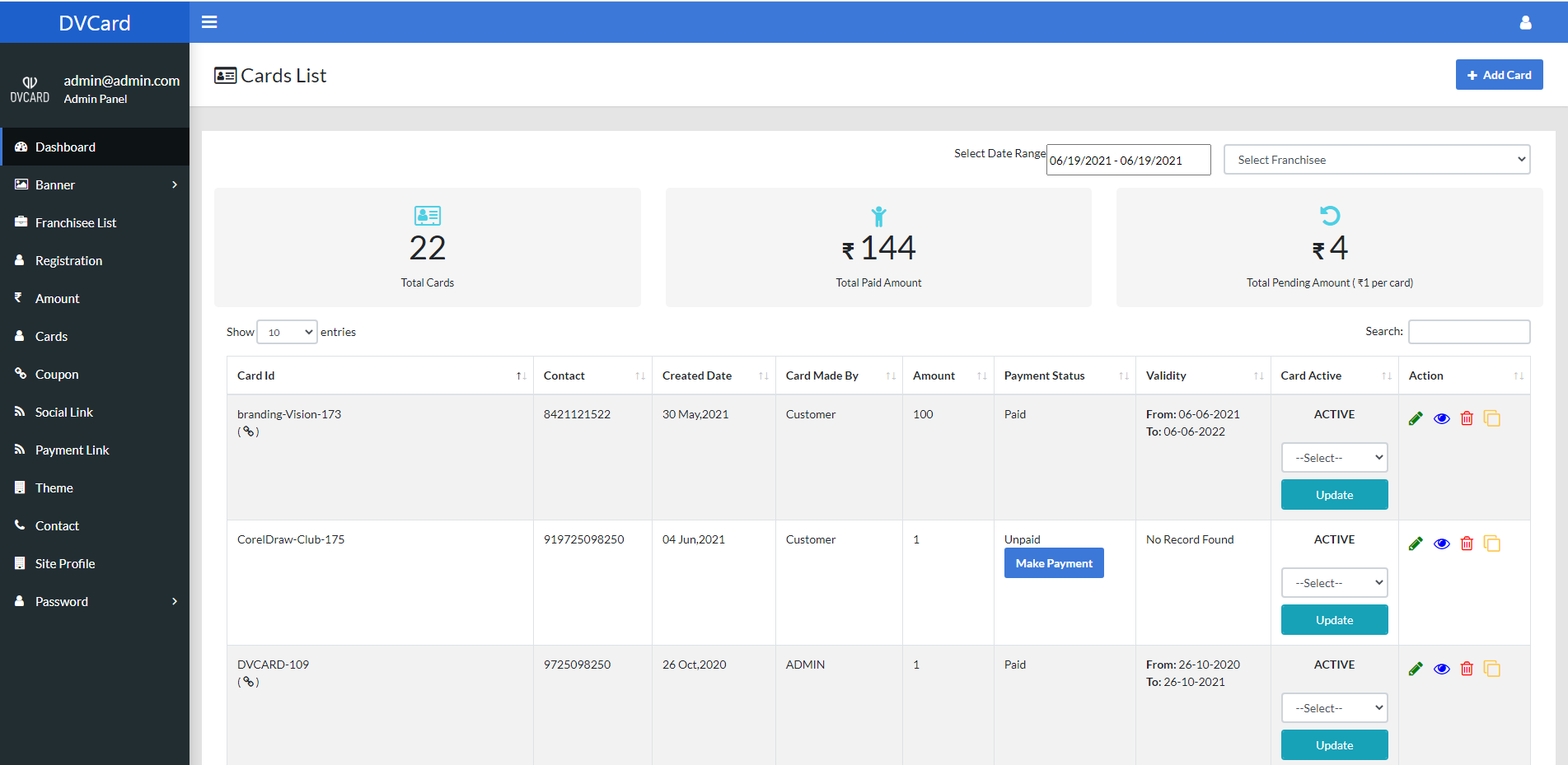
Task: Click the Add Card button
Action: (1499, 75)
